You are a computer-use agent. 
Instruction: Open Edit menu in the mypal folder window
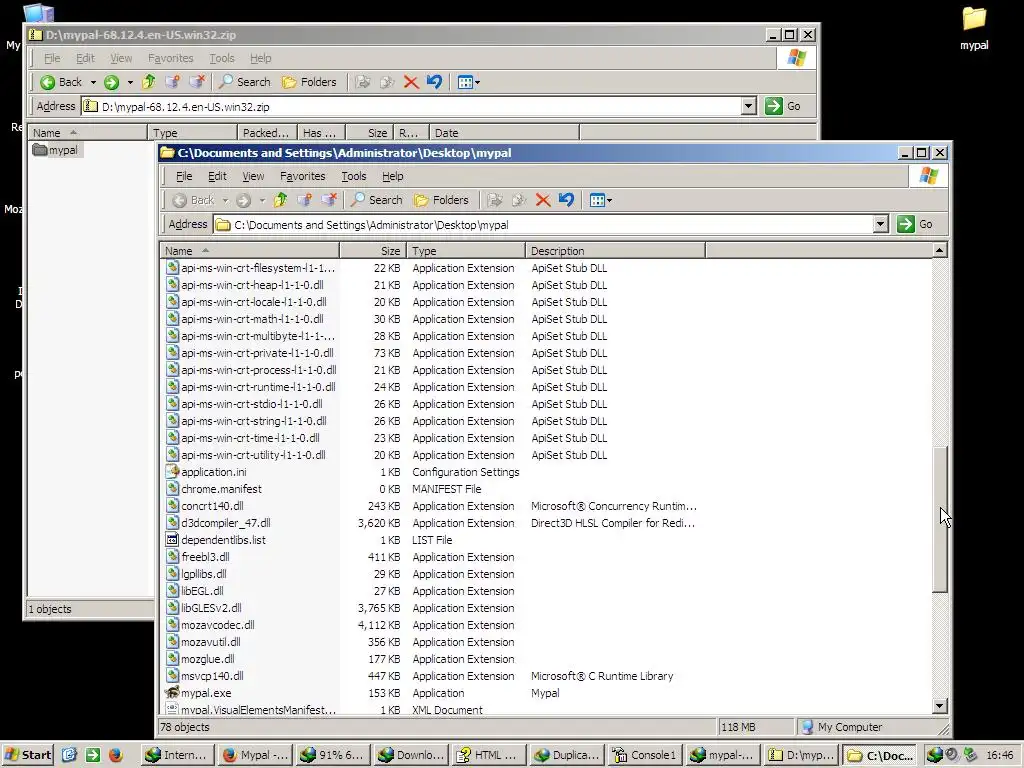(x=217, y=176)
